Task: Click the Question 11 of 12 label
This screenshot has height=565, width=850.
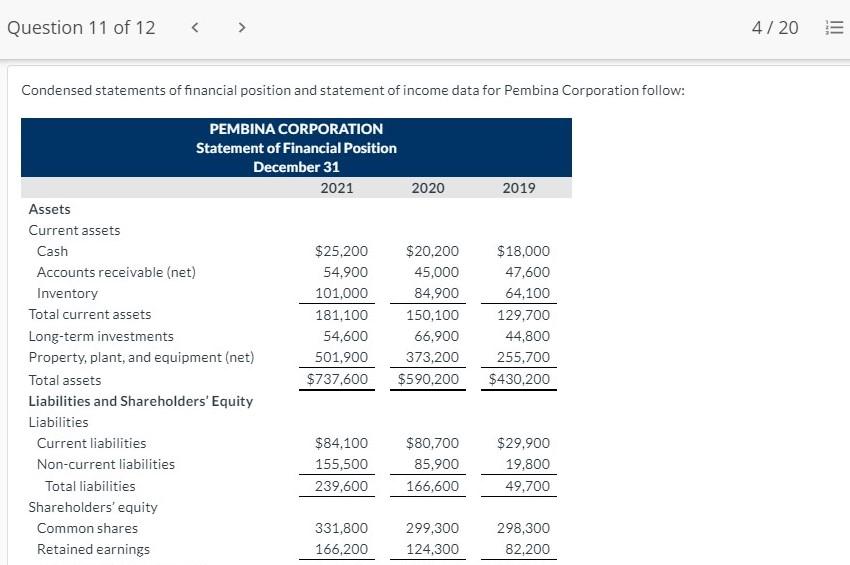Action: point(81,28)
